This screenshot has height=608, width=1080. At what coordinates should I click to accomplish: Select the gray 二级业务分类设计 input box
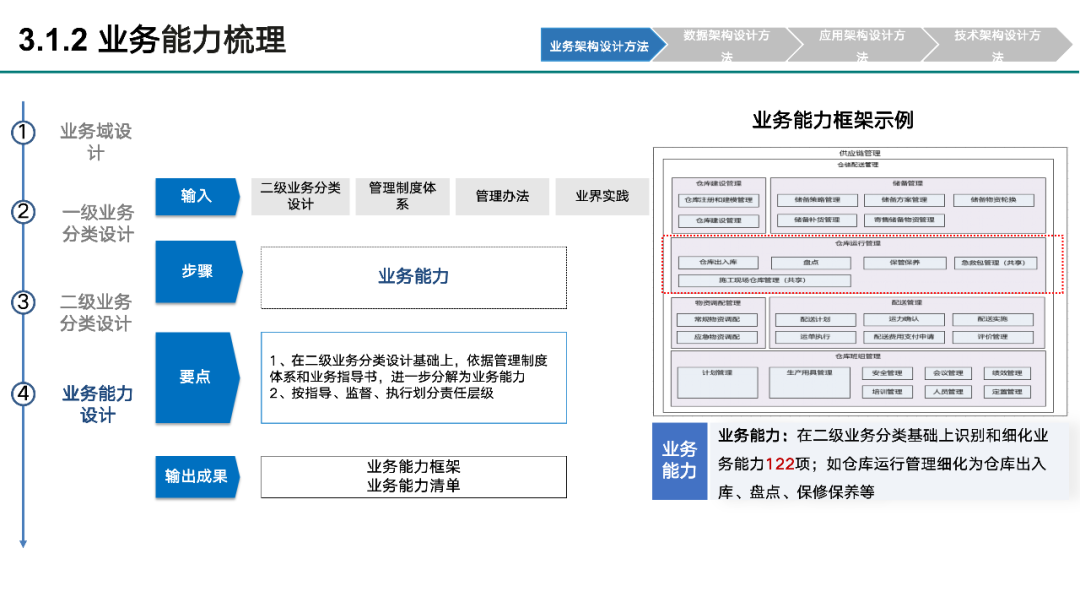(300, 196)
